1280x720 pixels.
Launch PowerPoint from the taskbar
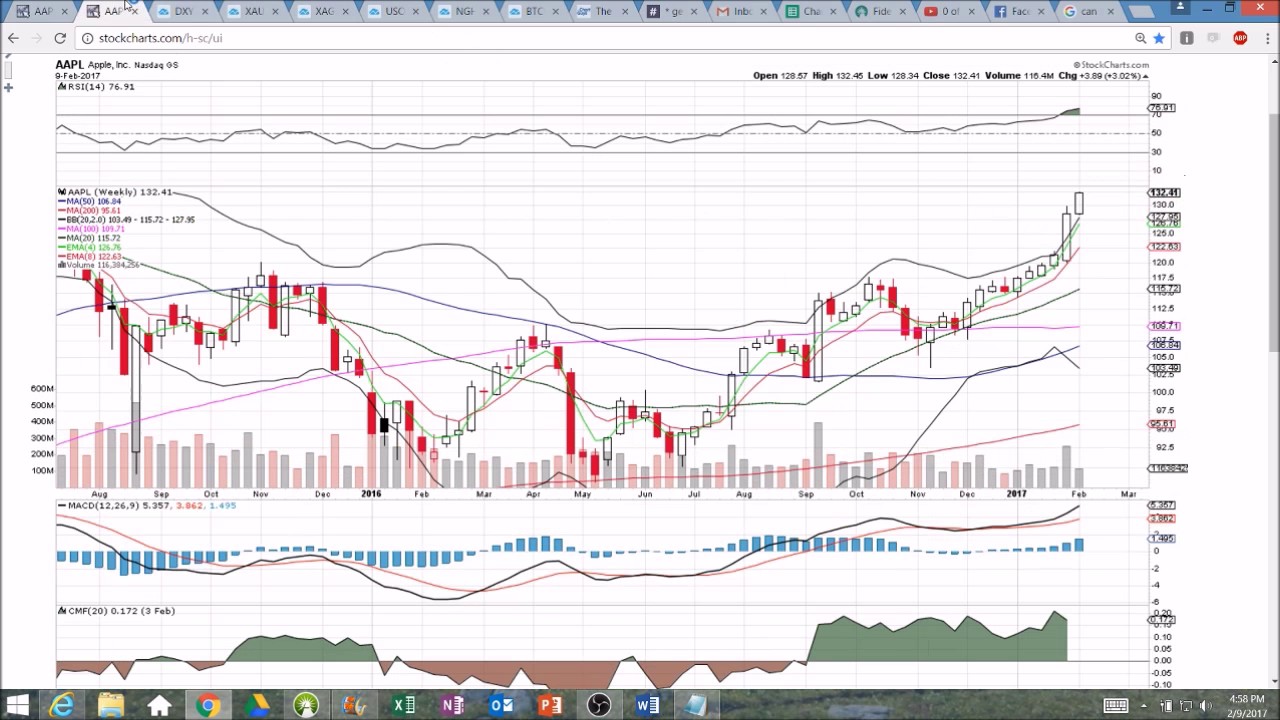tap(550, 706)
